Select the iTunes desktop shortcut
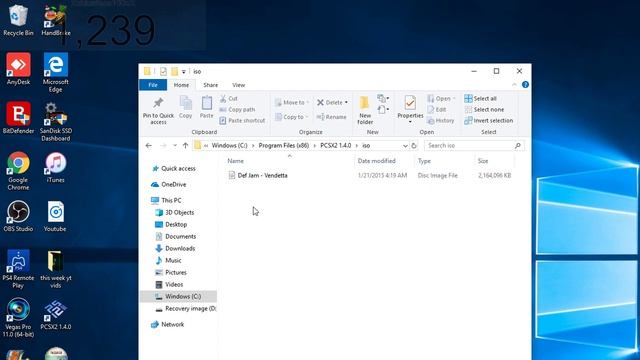Viewport: 640px width, 360px height. 56,167
